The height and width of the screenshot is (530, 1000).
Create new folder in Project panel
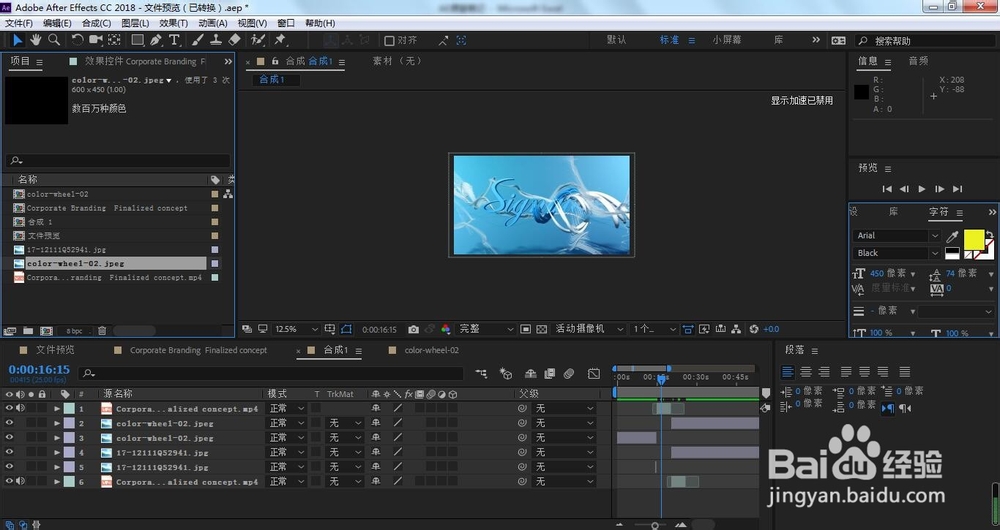28,331
